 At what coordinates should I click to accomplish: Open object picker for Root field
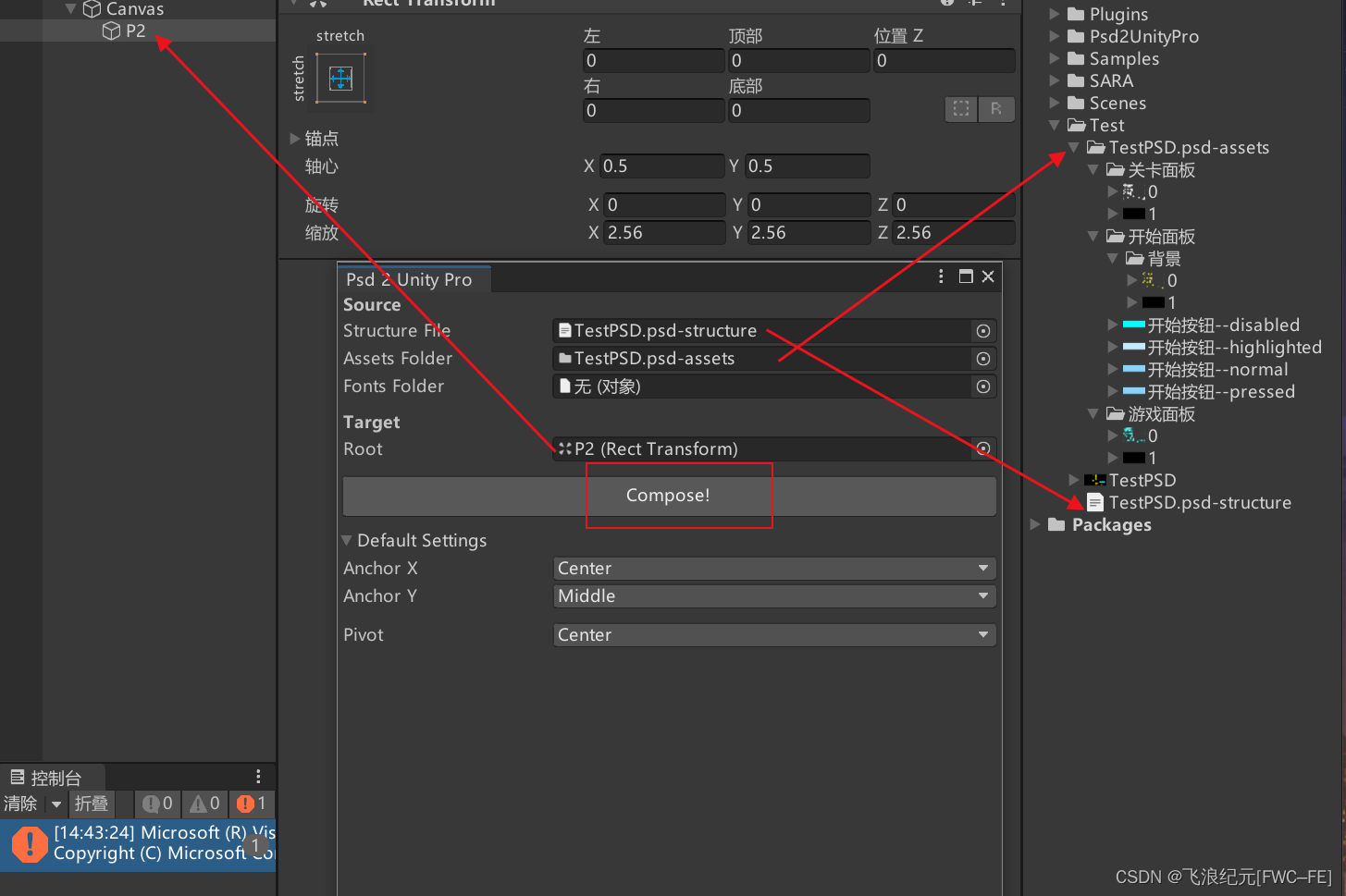coord(983,449)
